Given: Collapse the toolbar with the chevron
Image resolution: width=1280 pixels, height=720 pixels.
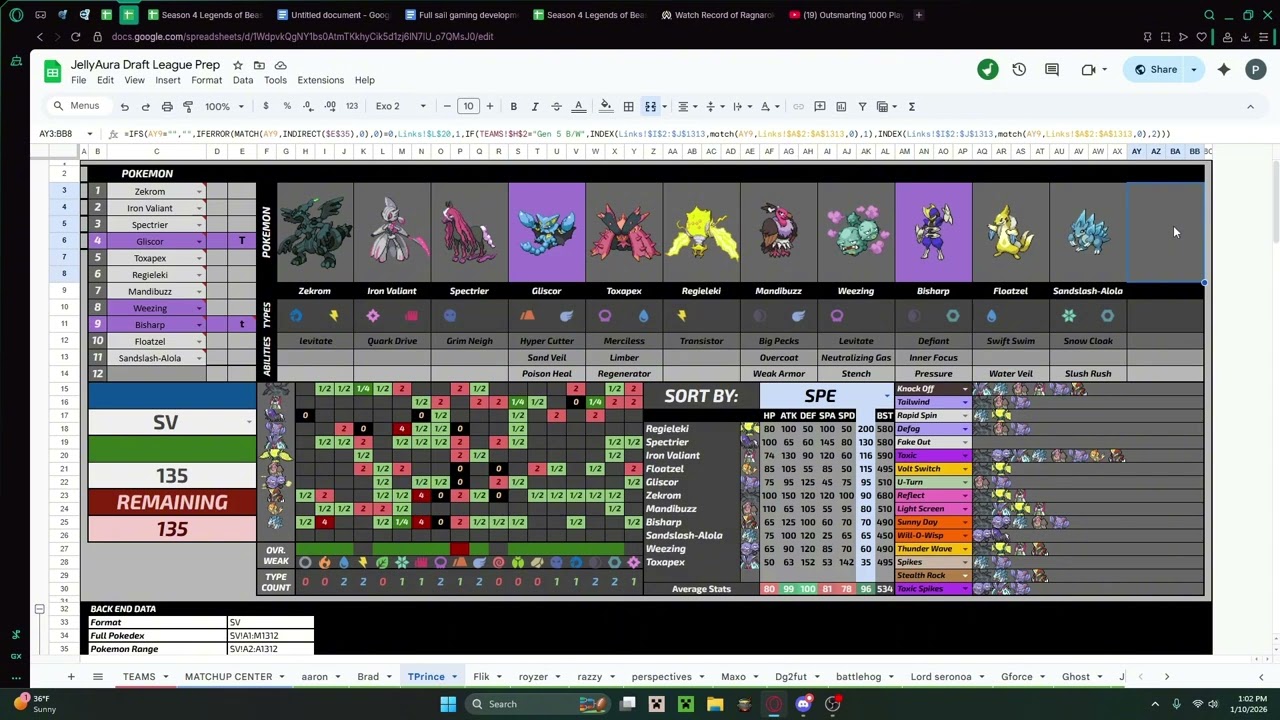Looking at the screenshot, I should (x=1250, y=106).
